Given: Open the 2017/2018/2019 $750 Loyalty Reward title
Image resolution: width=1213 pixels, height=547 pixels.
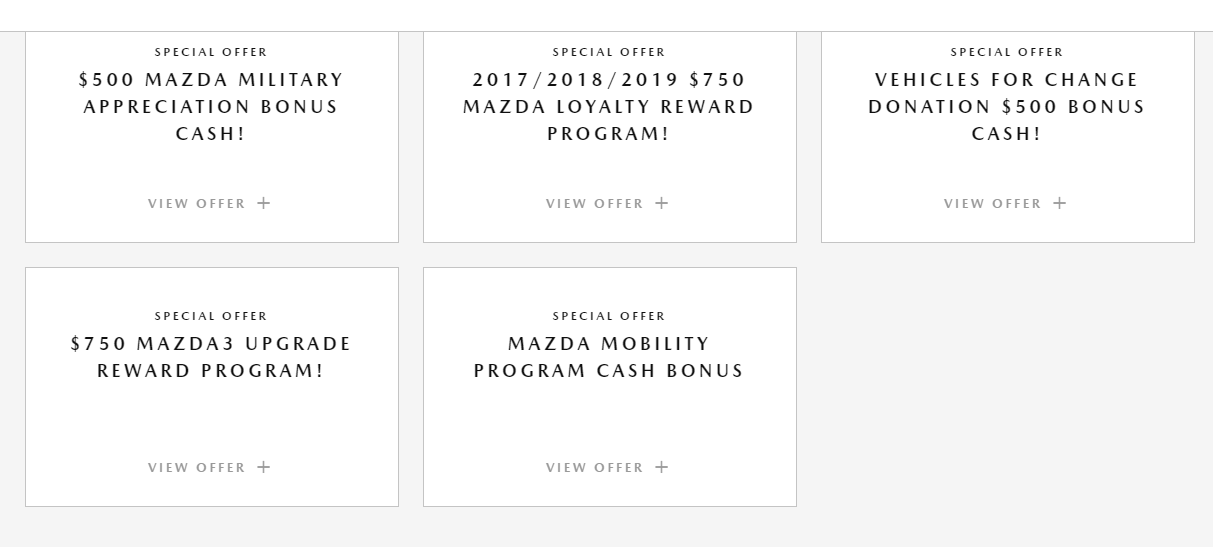Looking at the screenshot, I should coord(609,106).
